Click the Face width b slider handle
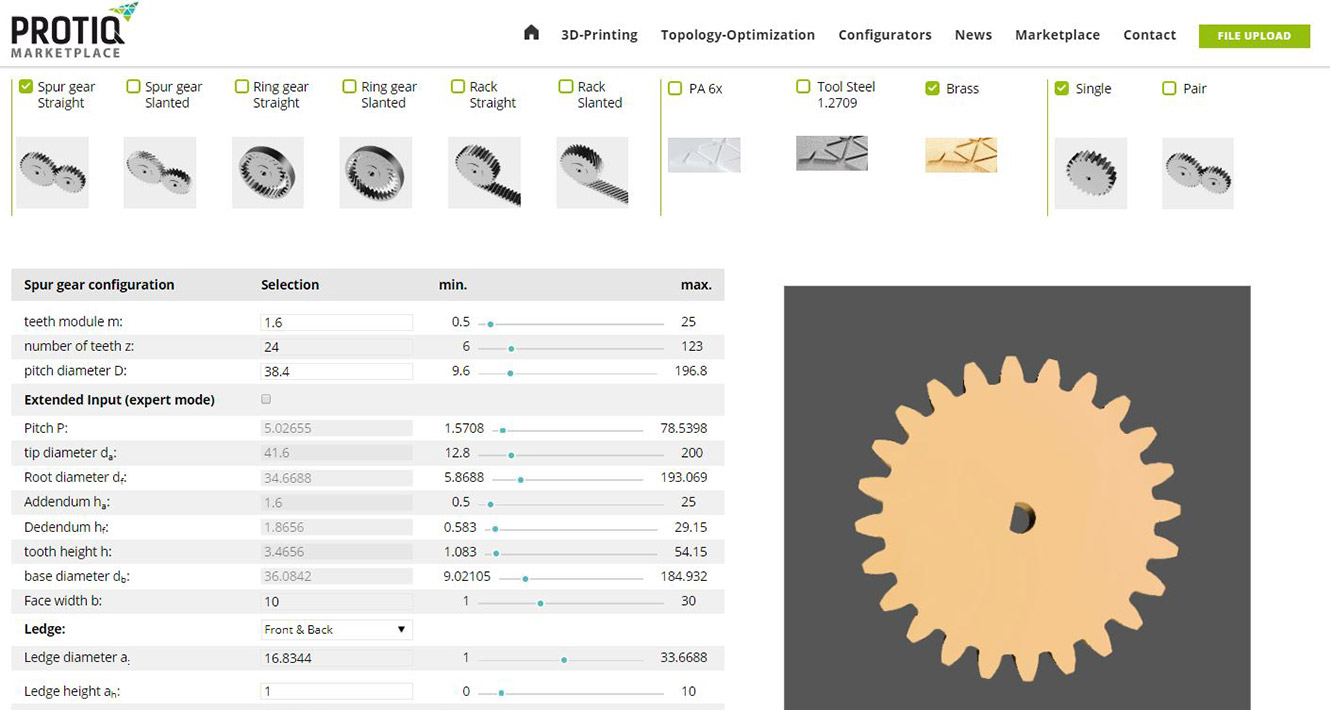This screenshot has width=1330, height=710. click(x=541, y=603)
